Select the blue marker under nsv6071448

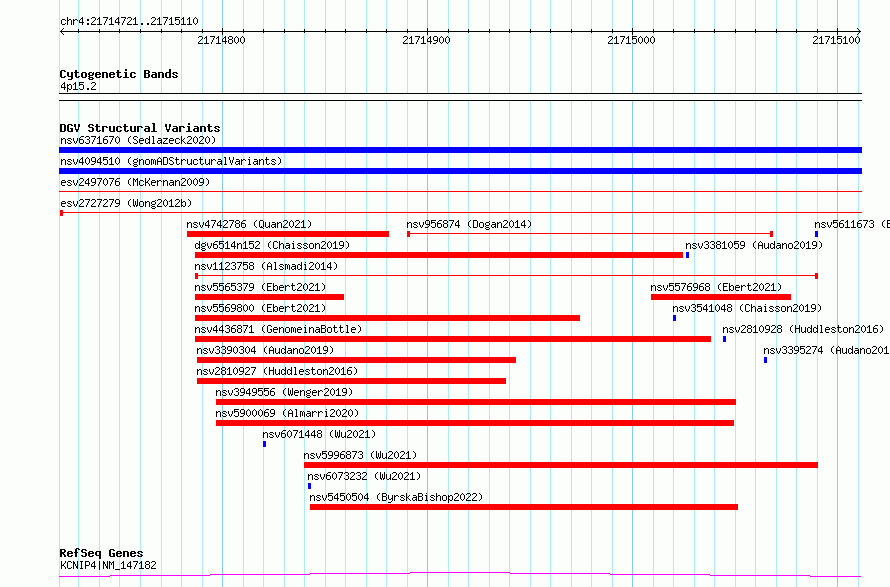coord(265,444)
